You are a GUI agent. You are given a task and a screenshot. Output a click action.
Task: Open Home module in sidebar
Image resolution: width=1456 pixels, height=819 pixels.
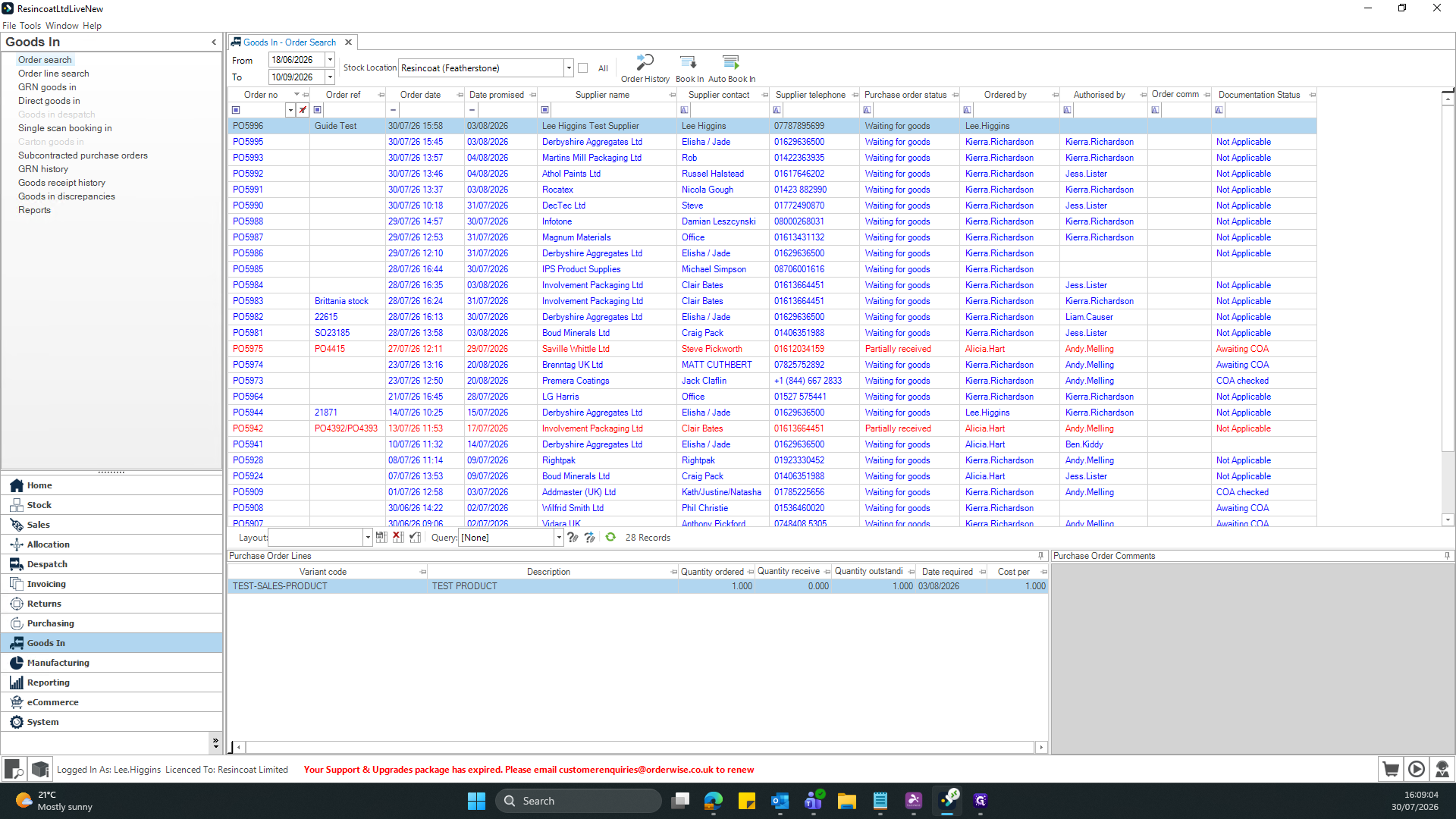(x=111, y=485)
